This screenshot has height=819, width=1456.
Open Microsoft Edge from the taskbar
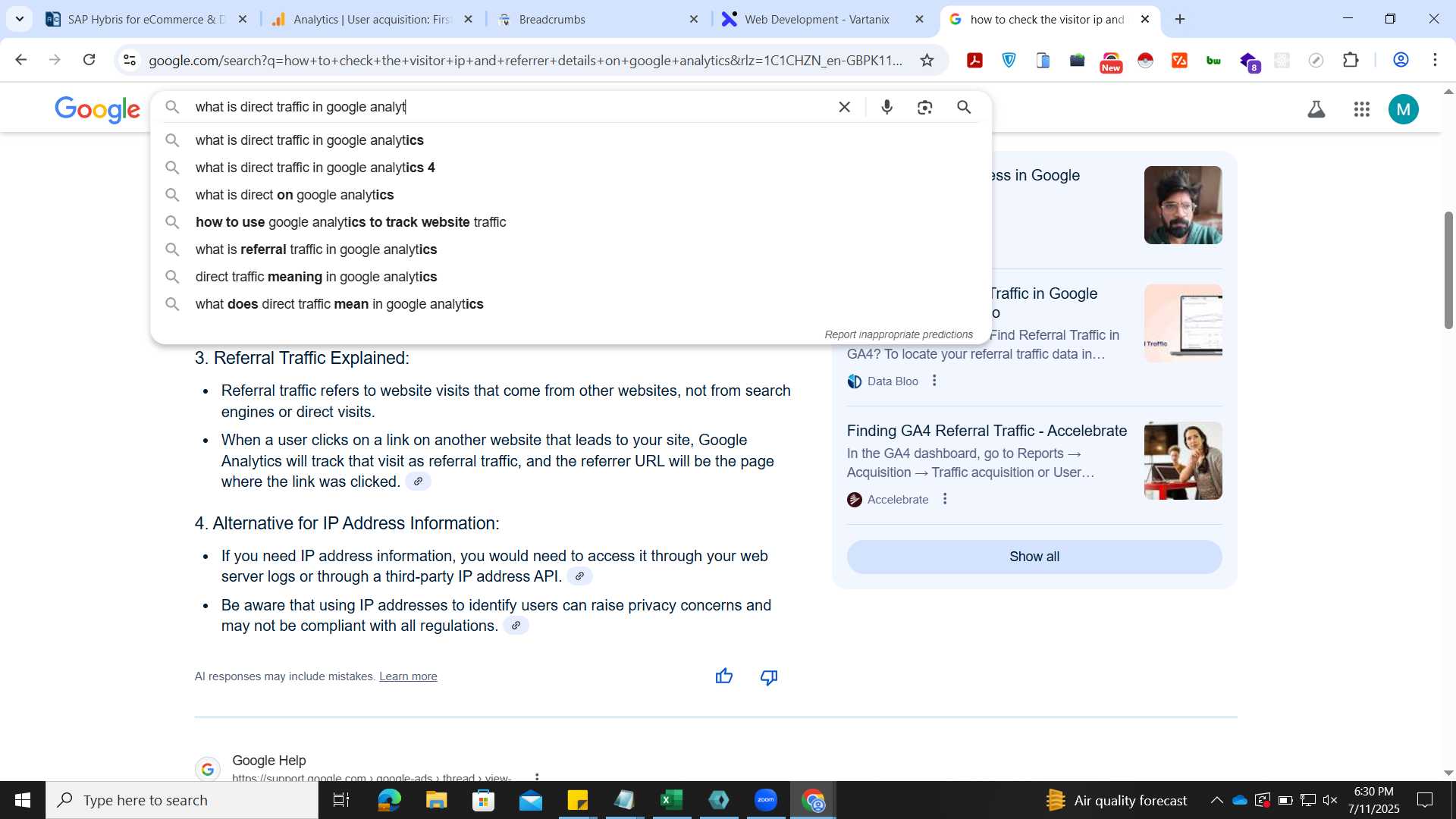tap(389, 800)
